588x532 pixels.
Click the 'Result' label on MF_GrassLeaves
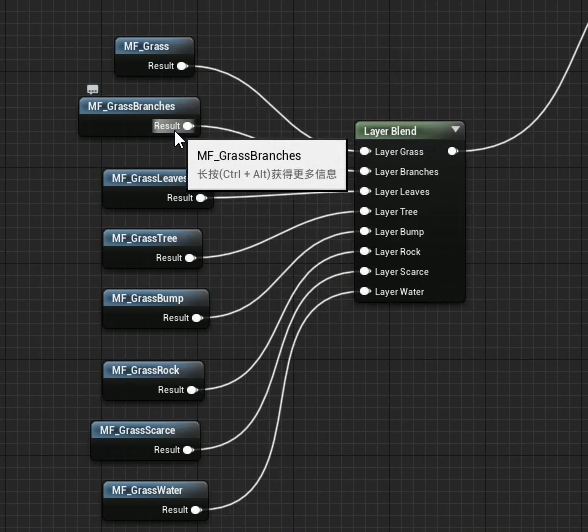point(180,198)
